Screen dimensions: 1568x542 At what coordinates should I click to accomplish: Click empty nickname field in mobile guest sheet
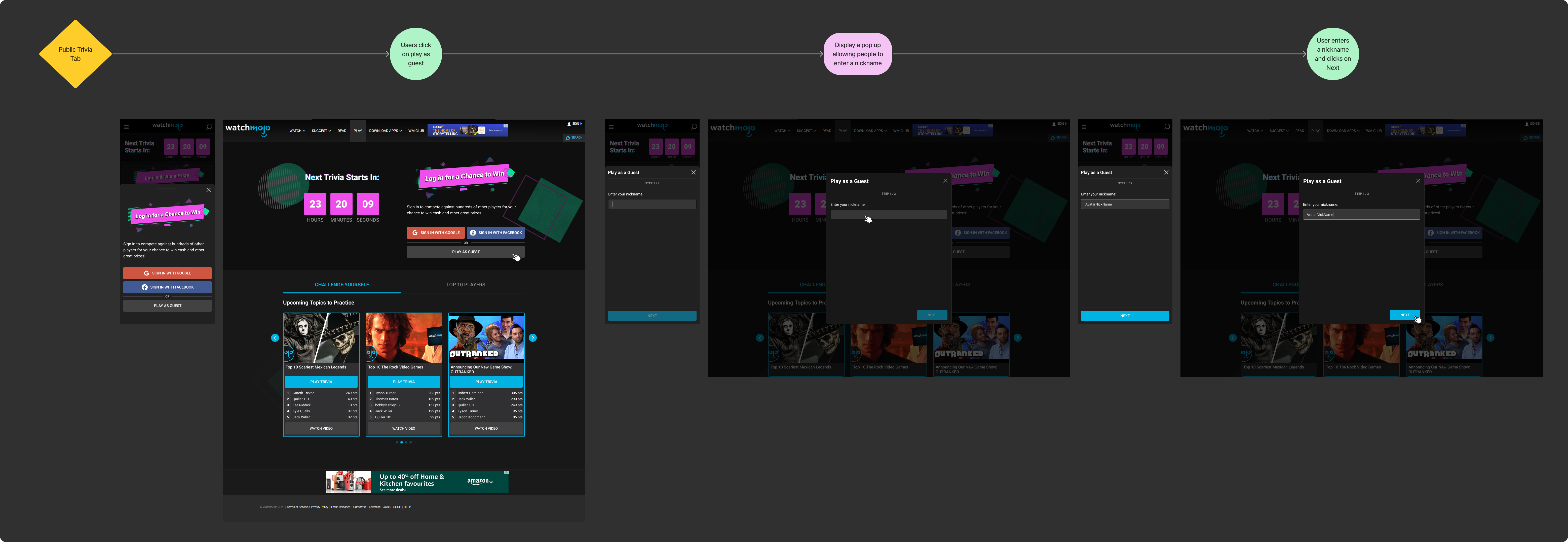tap(652, 205)
